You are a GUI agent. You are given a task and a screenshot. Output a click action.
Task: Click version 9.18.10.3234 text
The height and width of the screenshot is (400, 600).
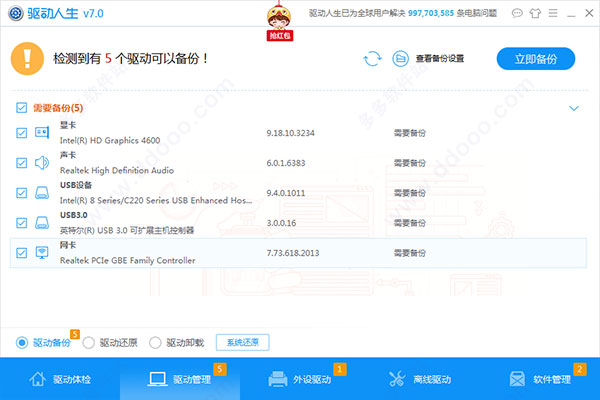pos(290,133)
